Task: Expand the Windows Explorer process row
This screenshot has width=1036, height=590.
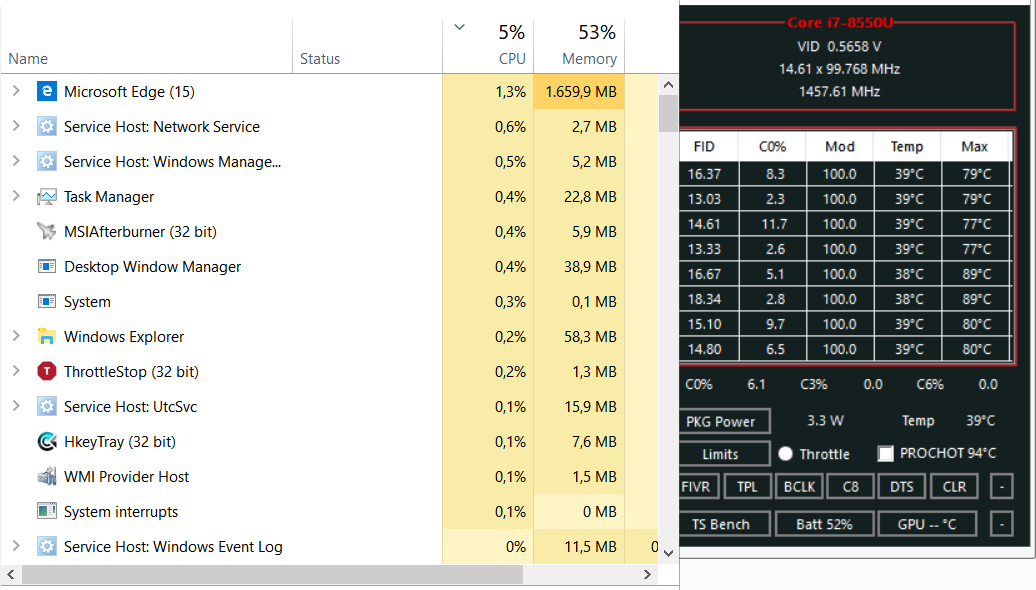Action: point(17,336)
